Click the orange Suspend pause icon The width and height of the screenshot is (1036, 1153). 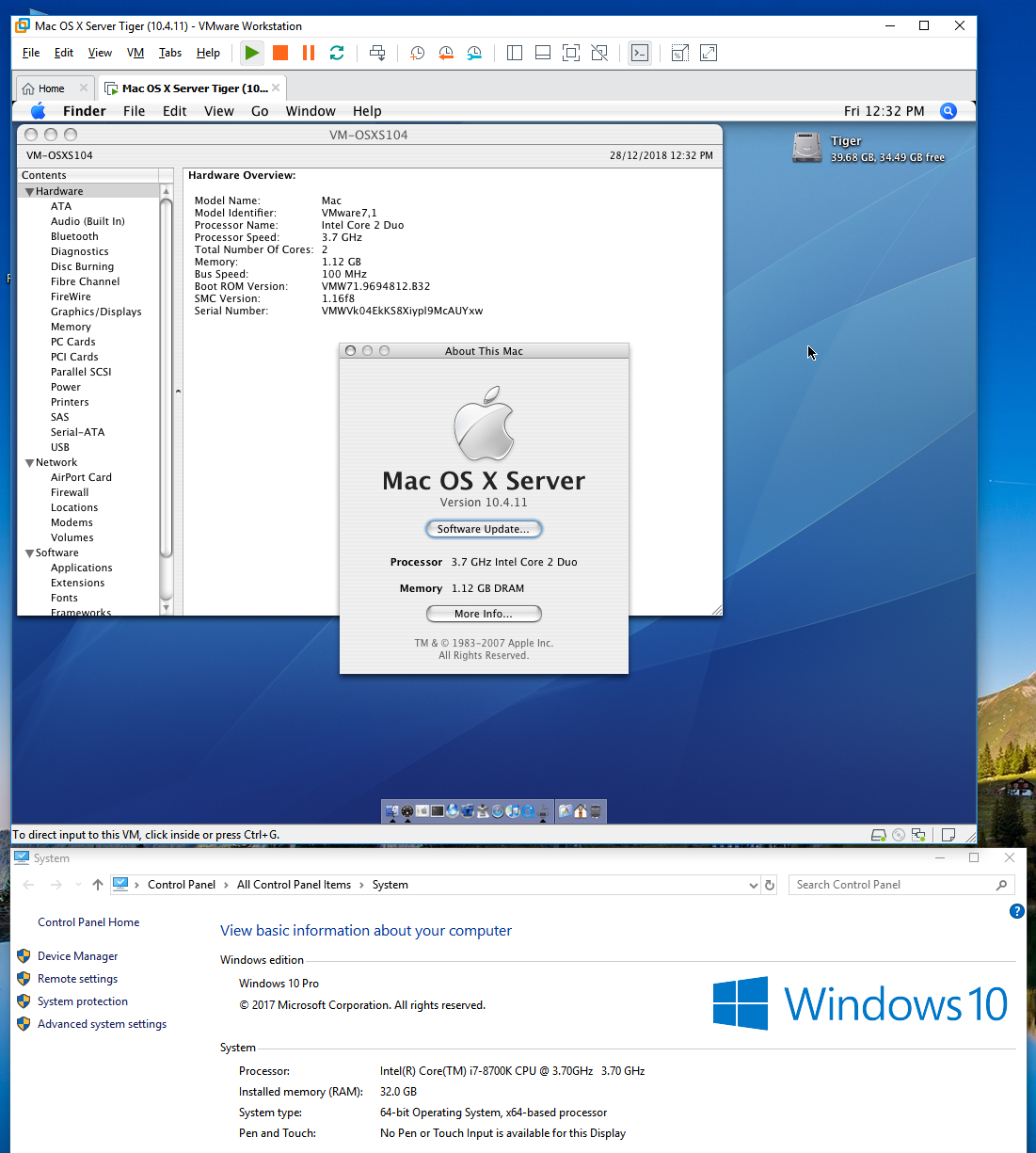tap(308, 53)
